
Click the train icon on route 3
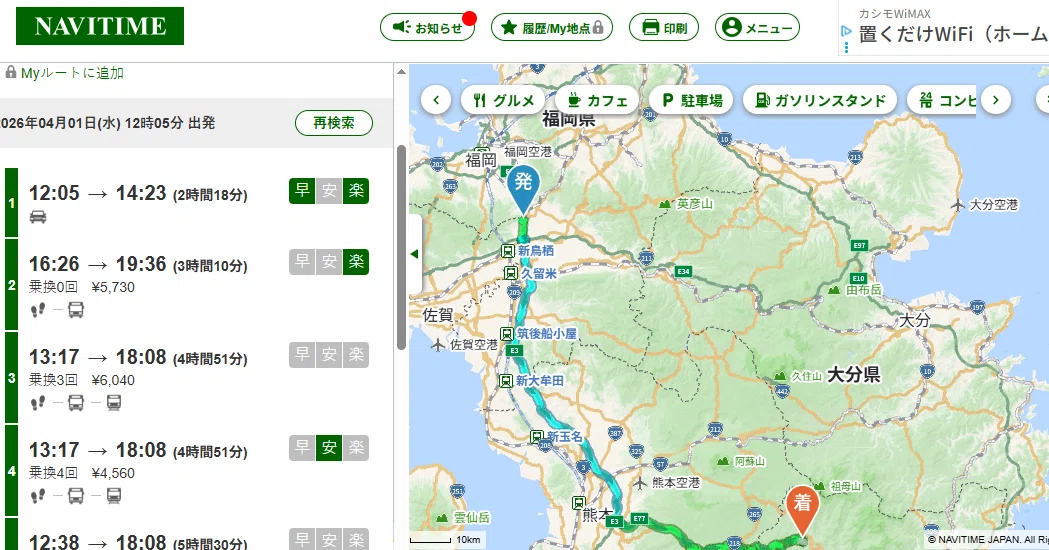(x=114, y=403)
